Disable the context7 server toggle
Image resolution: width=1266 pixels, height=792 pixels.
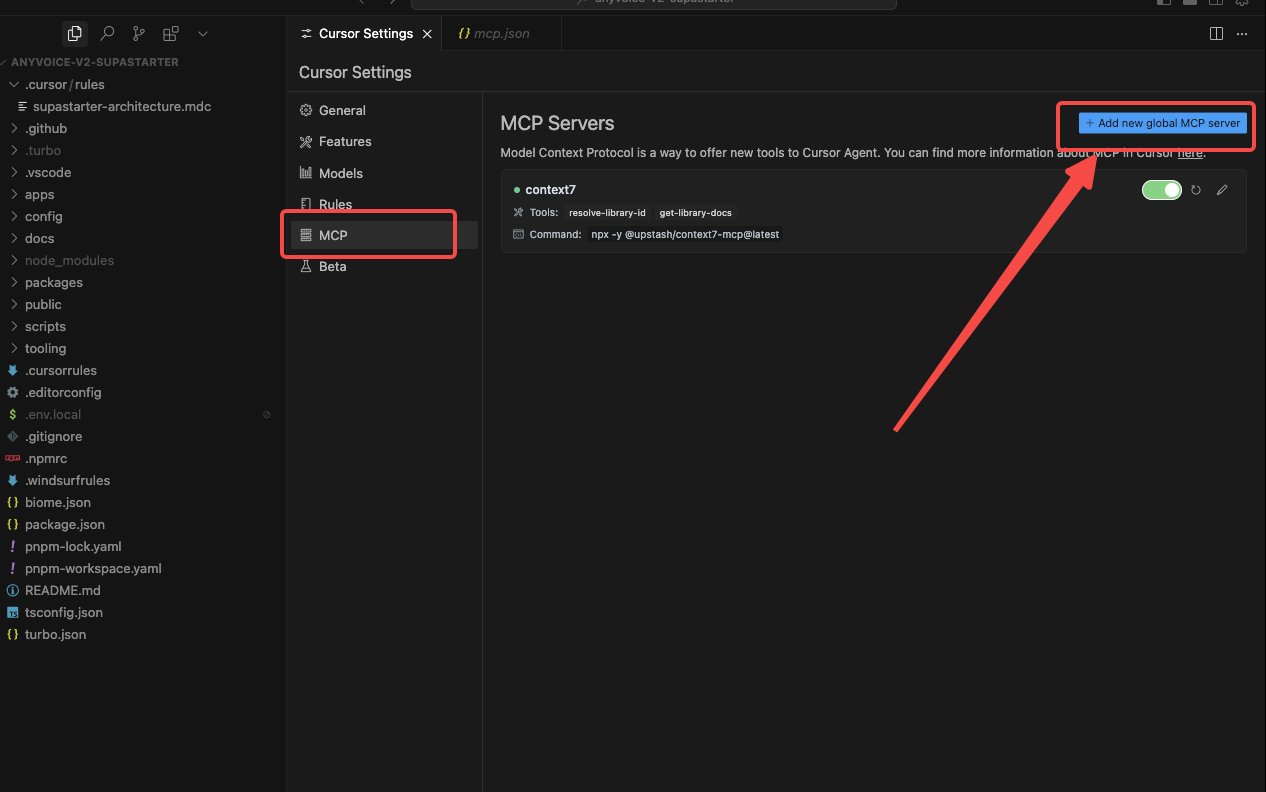coord(1162,190)
